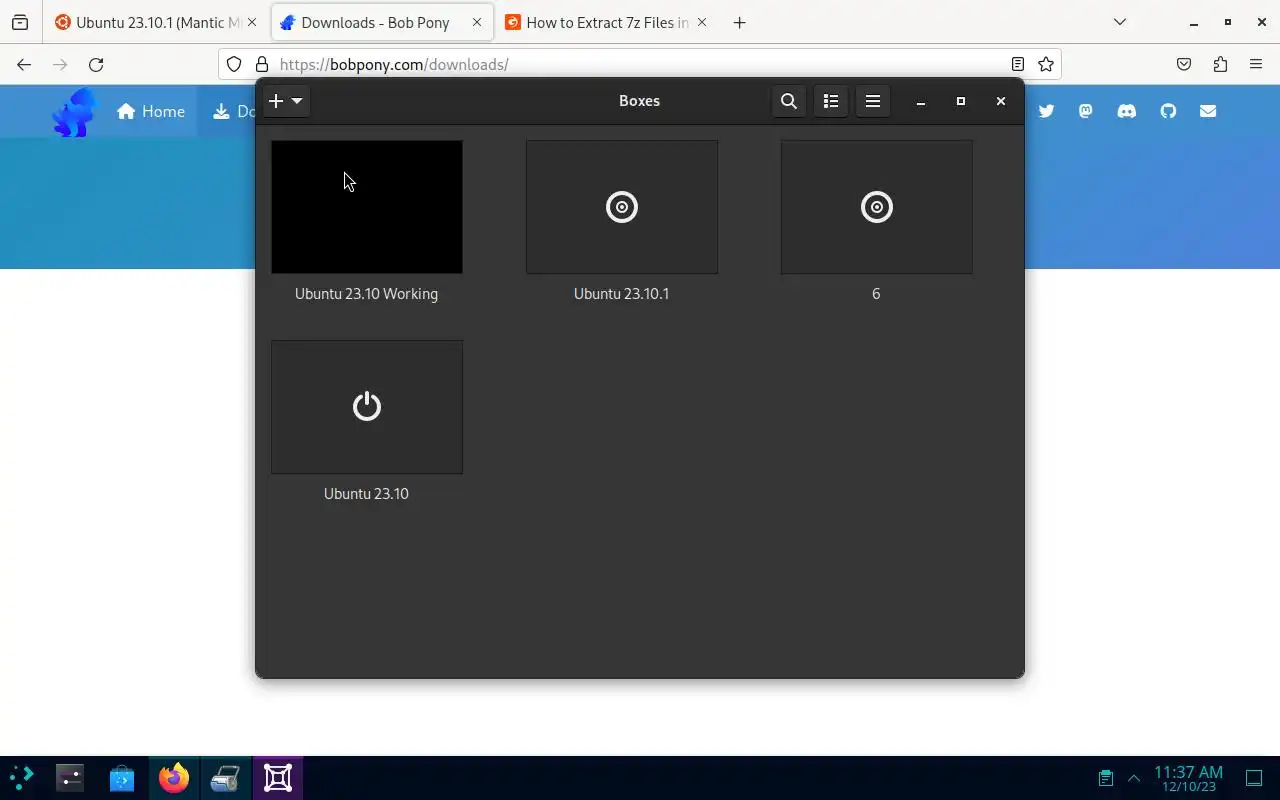Open the Boxes hamburger menu
The height and width of the screenshot is (800, 1280).
coord(873,101)
